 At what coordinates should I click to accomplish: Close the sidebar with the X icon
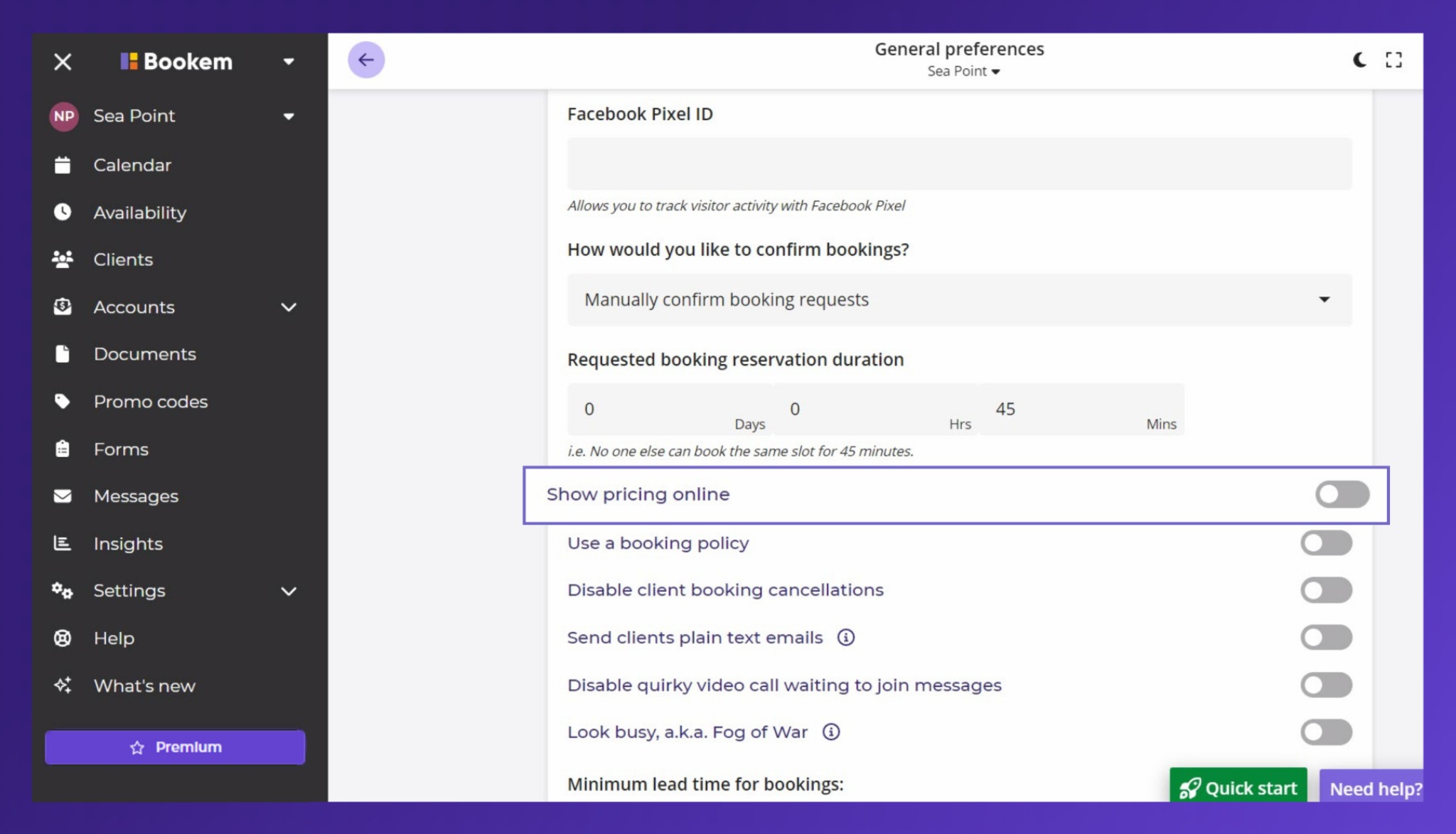click(x=63, y=62)
